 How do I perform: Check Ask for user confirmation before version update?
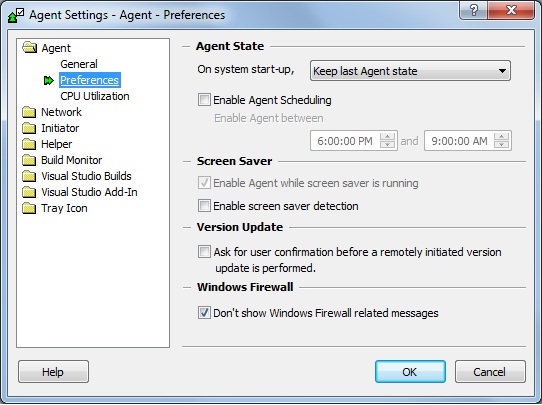click(204, 252)
